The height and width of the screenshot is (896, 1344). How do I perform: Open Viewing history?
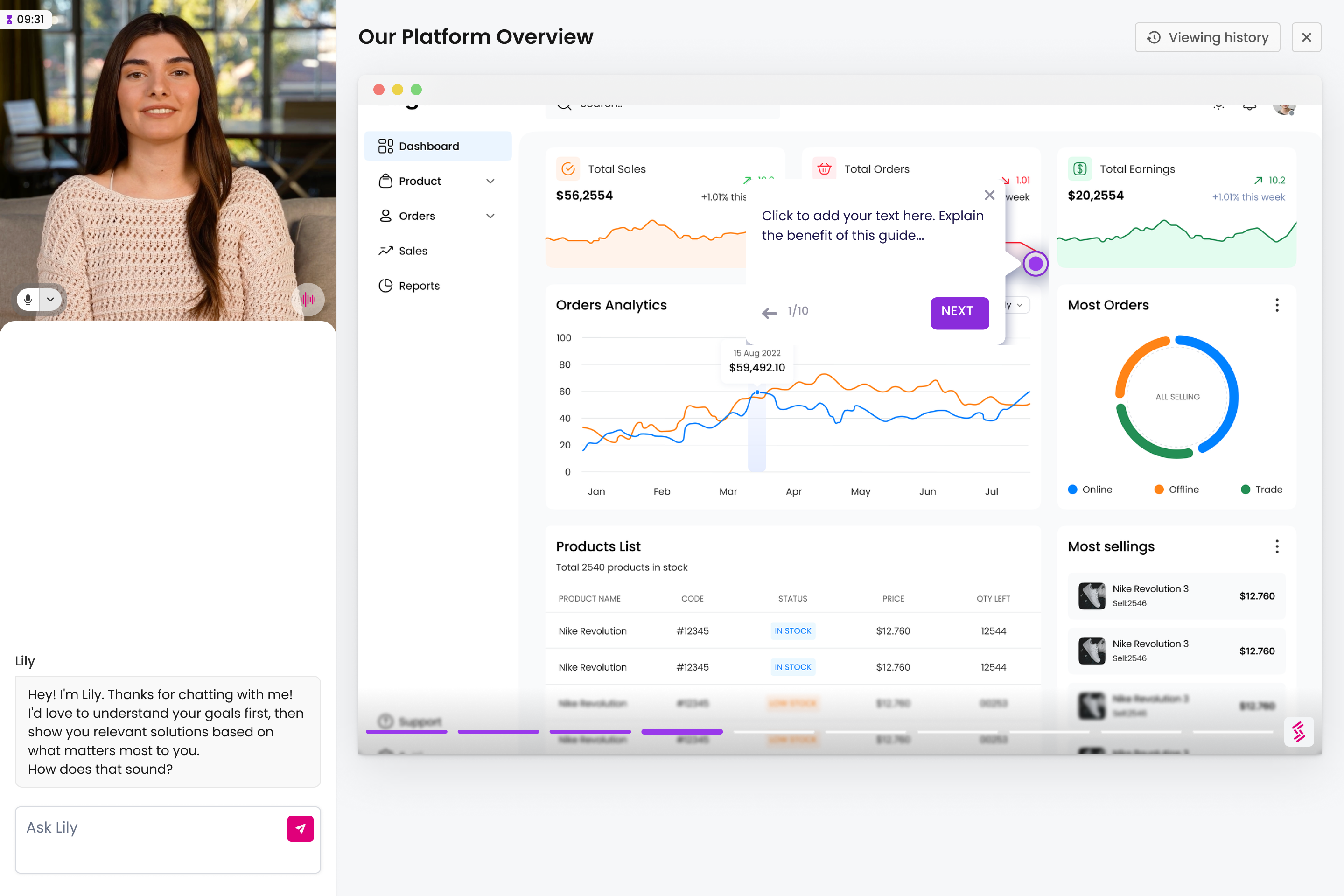(x=1207, y=38)
